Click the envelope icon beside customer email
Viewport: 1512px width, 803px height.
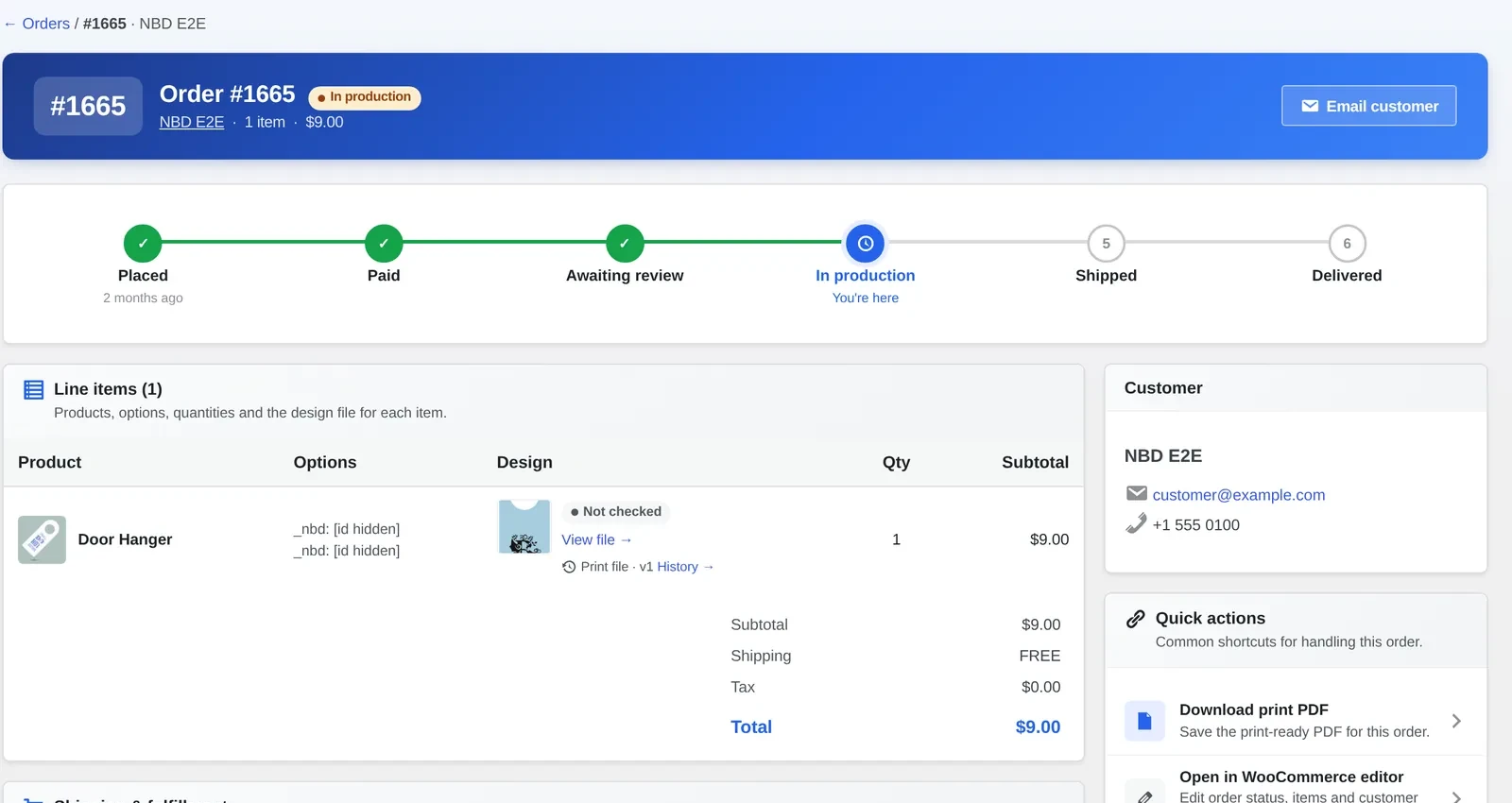click(x=1137, y=493)
